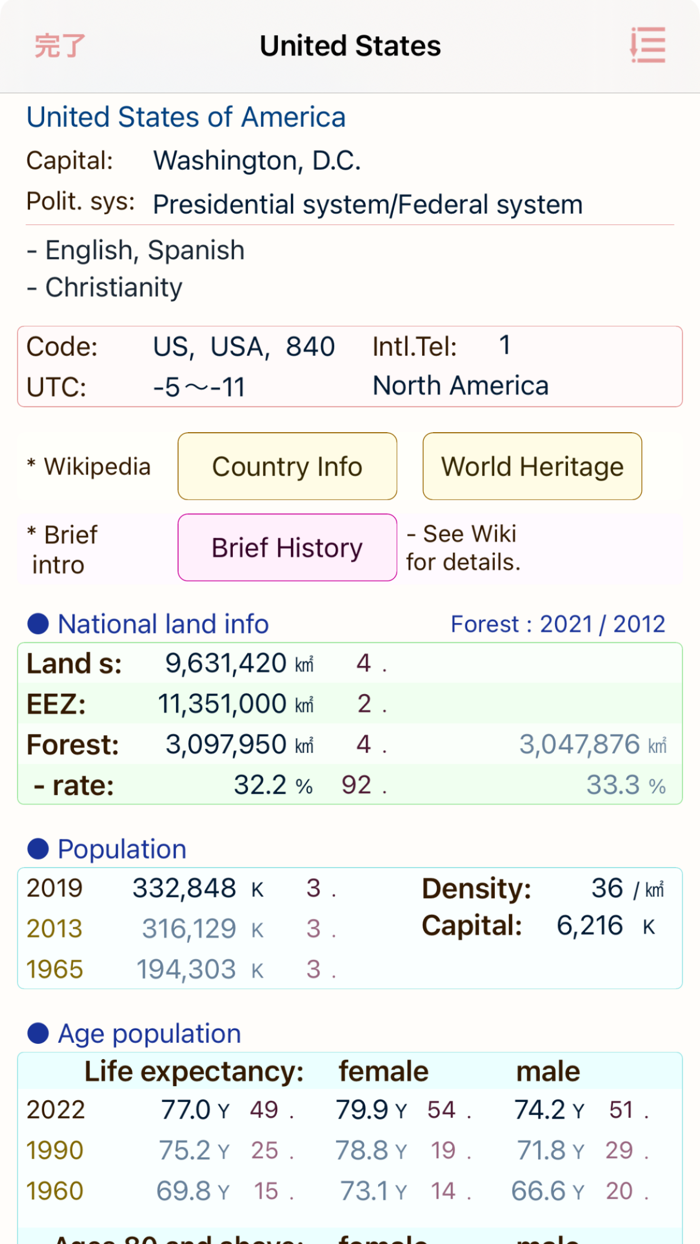Viewport: 700px width, 1244px height.
Task: Open the Forest 2021 / 2012 link
Action: [x=559, y=622]
